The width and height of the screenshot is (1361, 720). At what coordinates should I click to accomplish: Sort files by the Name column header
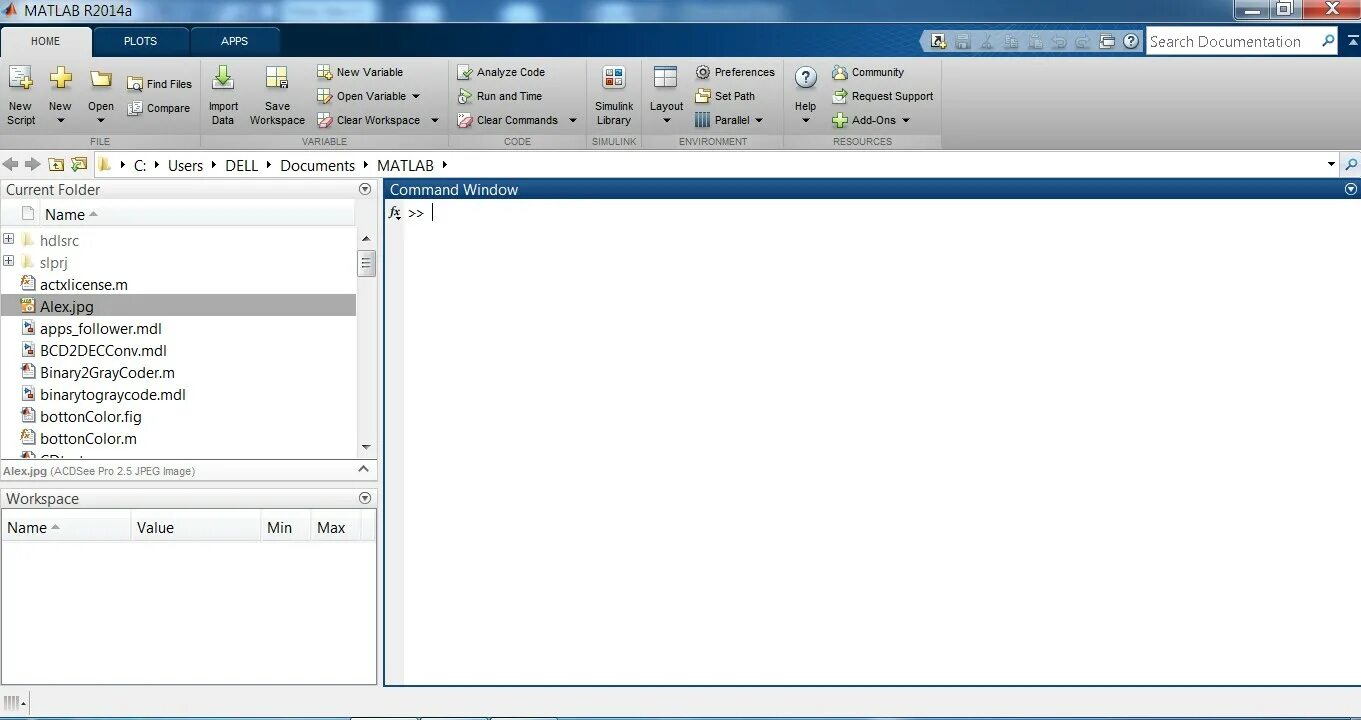click(x=65, y=215)
